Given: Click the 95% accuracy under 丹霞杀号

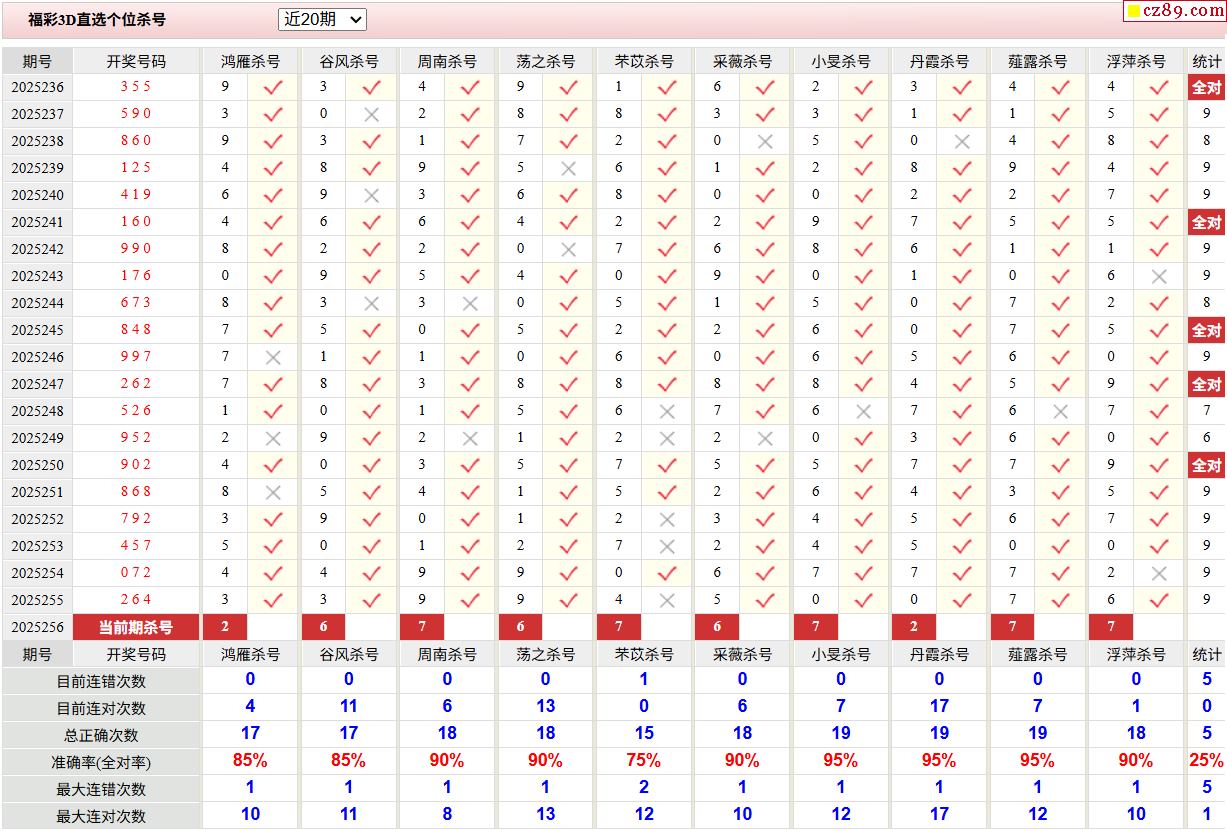Looking at the screenshot, I should (x=939, y=761).
